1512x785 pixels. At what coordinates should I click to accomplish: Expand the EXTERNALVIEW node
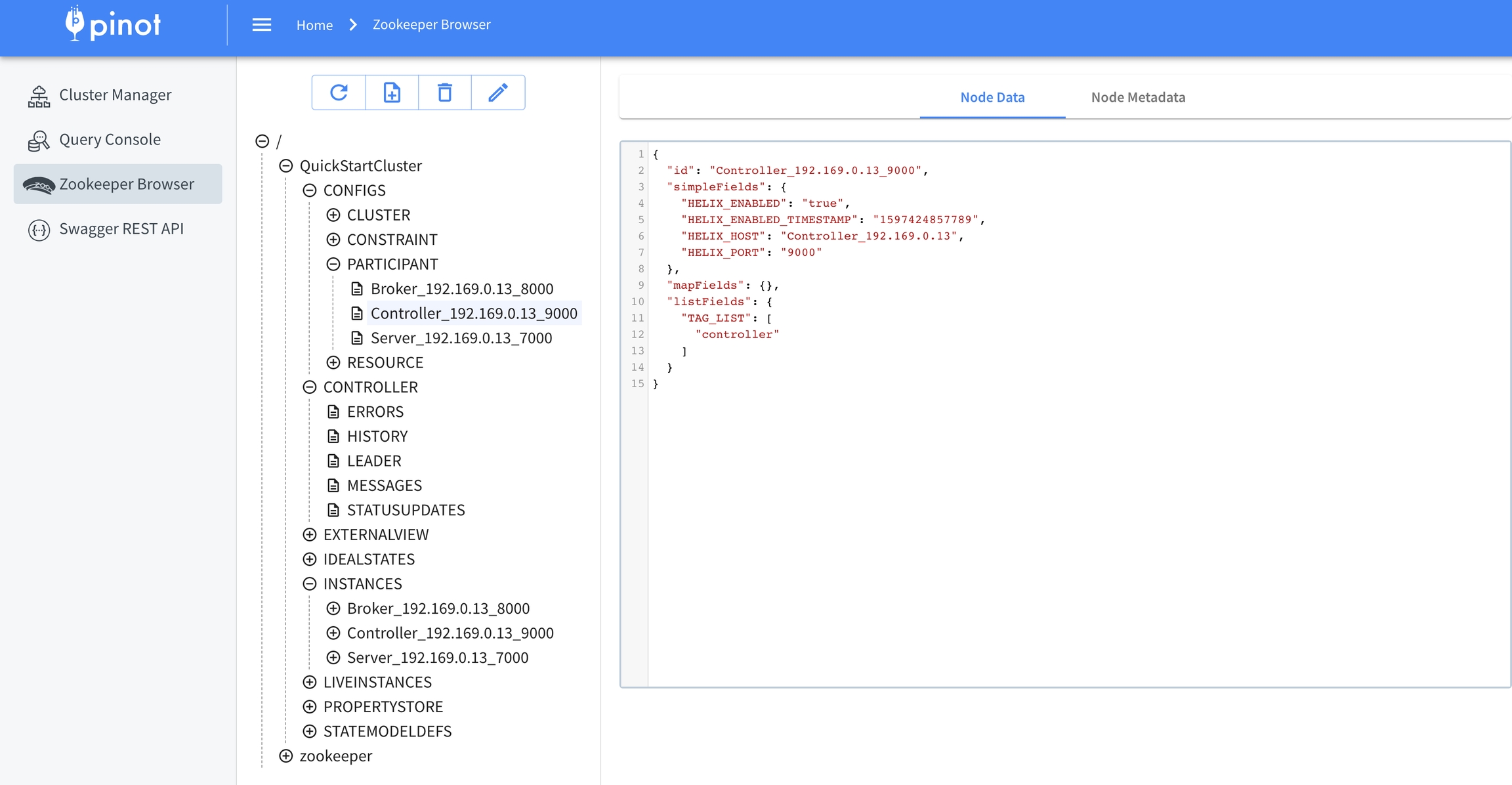(x=310, y=535)
